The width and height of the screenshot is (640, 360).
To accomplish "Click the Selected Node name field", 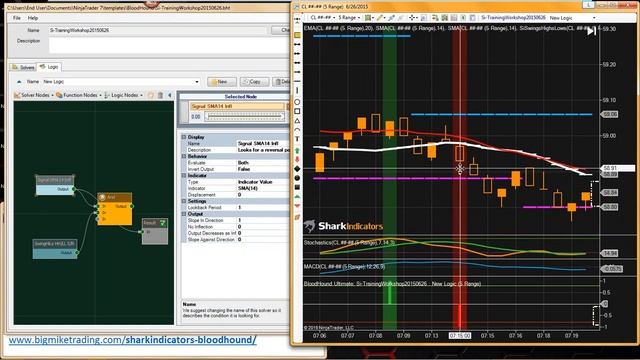I will pos(237,106).
